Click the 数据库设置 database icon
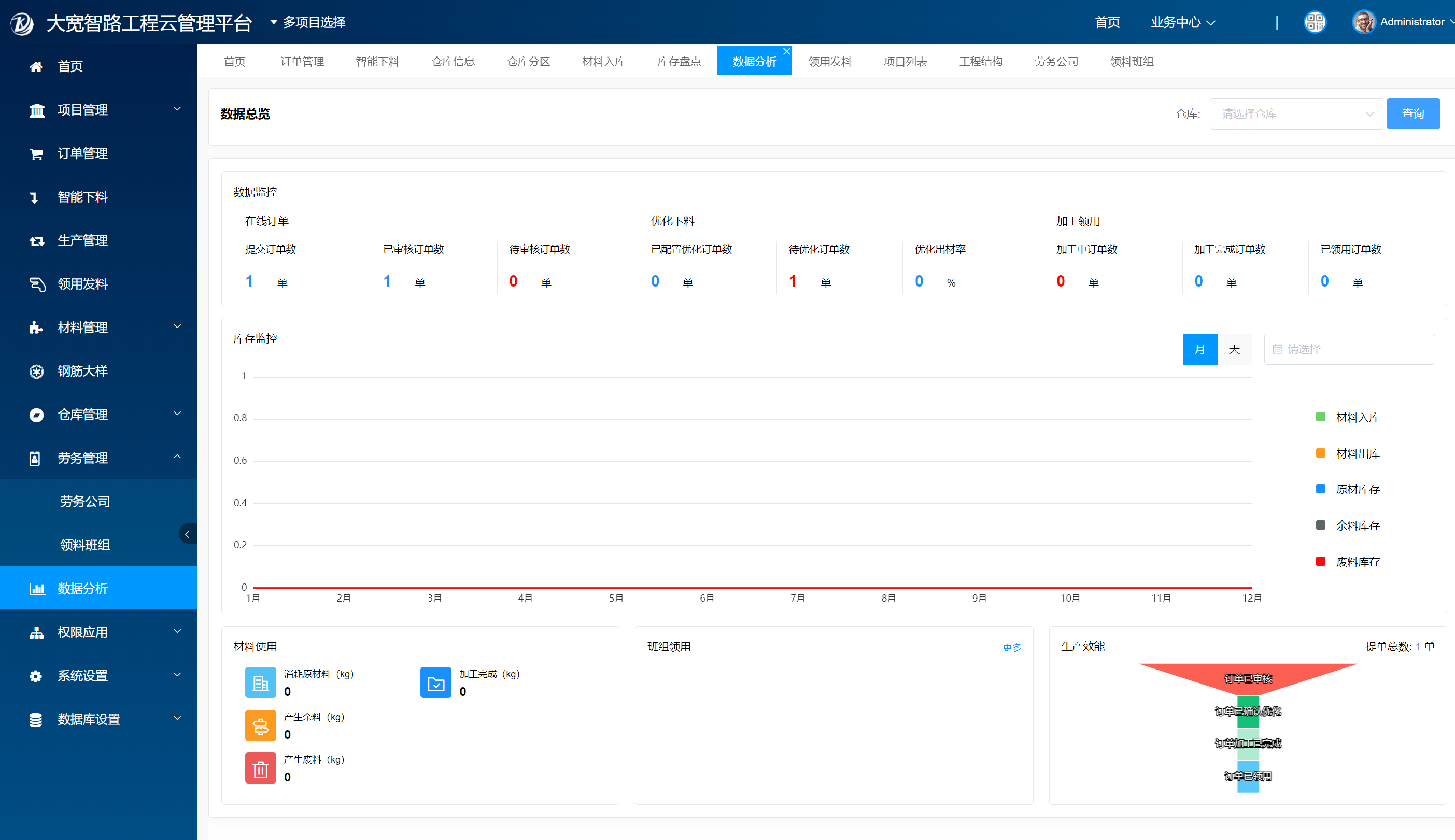The height and width of the screenshot is (840, 1455). (36, 719)
